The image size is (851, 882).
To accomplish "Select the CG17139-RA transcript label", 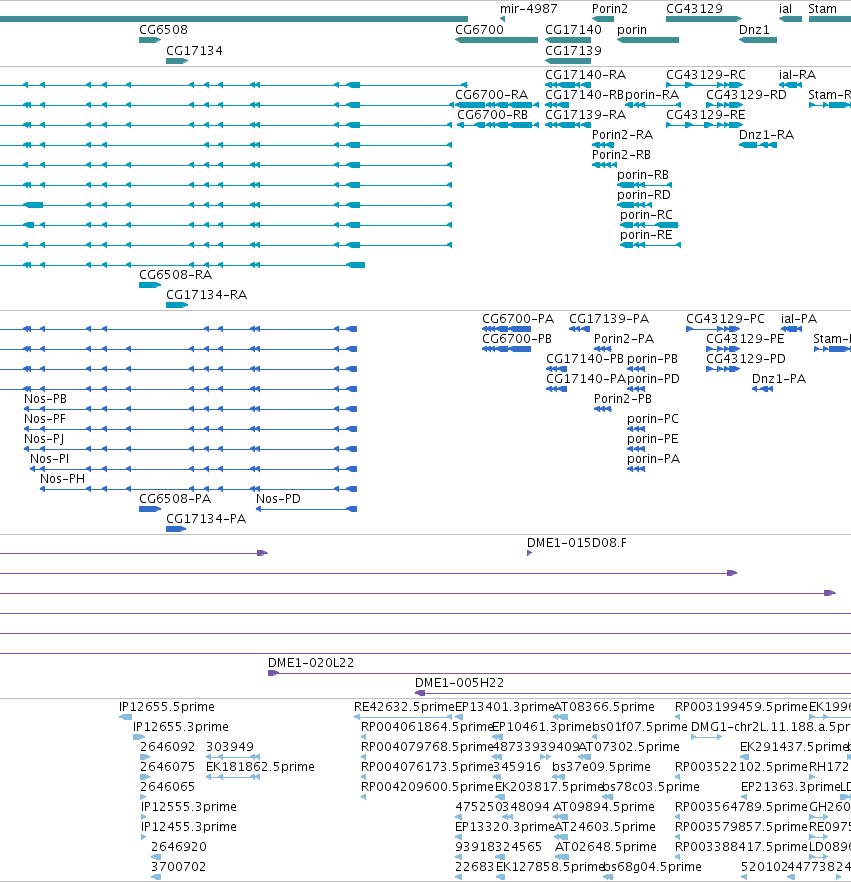I will point(586,115).
